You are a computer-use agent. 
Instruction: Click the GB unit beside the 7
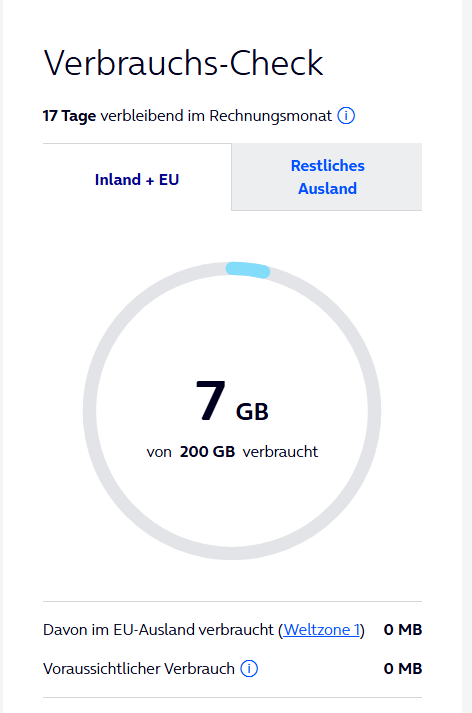point(252,412)
